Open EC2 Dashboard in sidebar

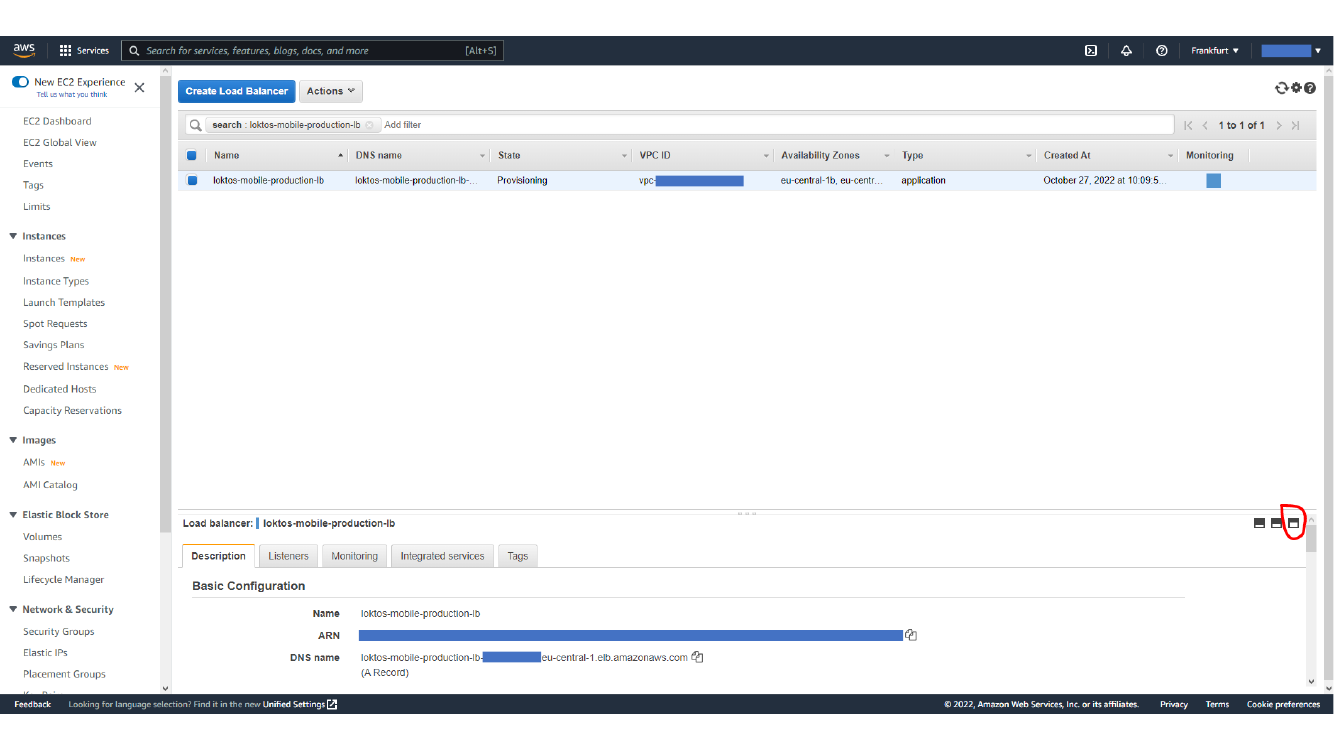click(57, 121)
